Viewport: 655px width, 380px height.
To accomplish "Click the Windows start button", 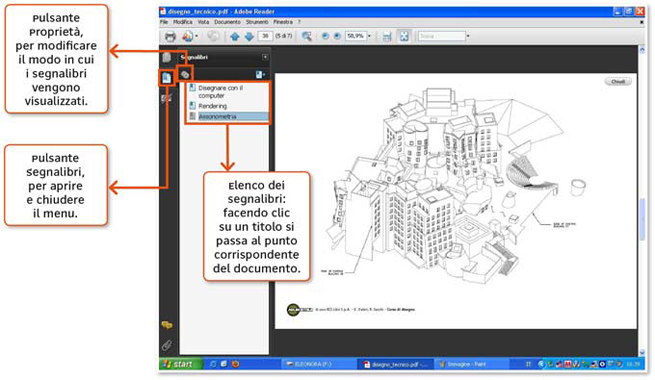I will [x=180, y=364].
